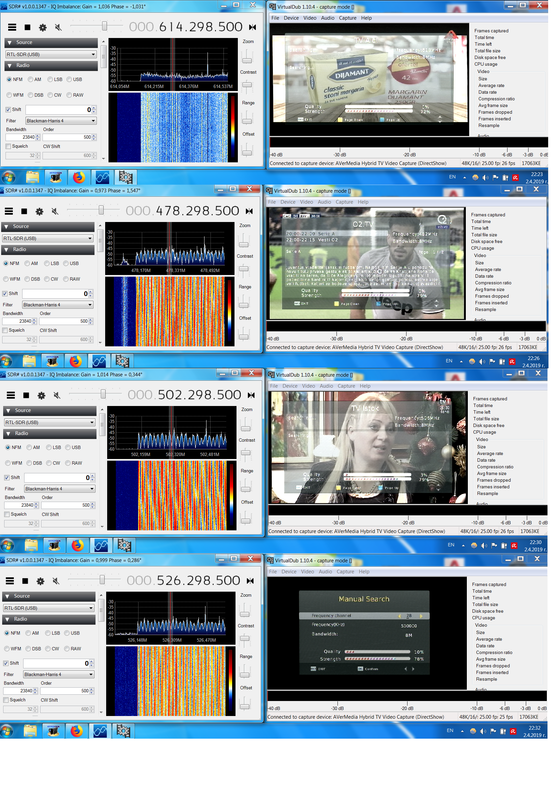Open Video menu in topmost VirtualDub window

click(310, 18)
